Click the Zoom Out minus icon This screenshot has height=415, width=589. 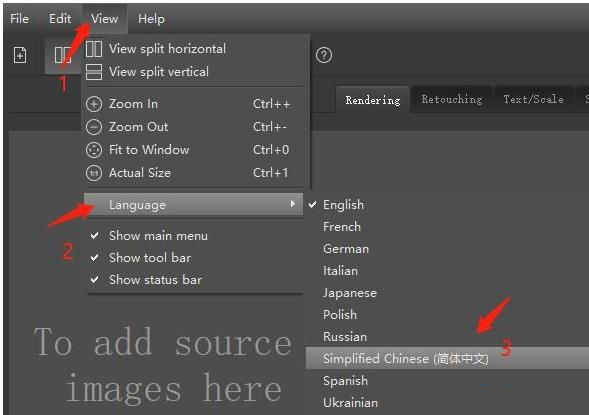tap(94, 127)
